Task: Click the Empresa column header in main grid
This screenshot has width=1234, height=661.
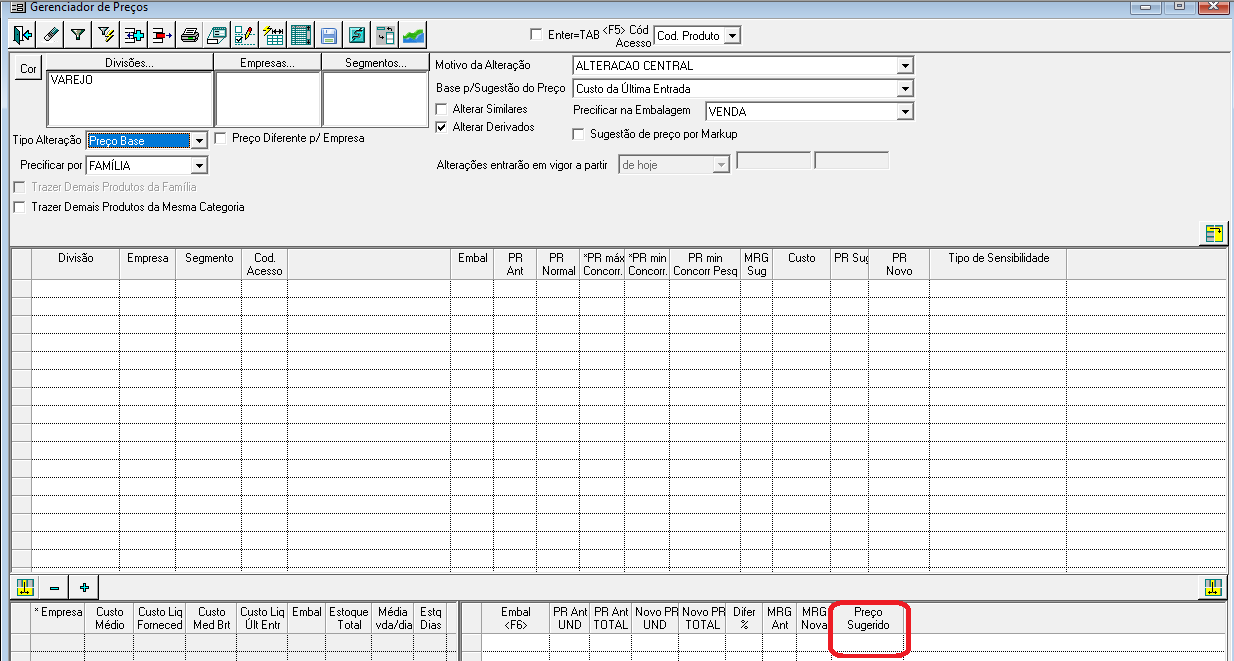Action: 148,264
